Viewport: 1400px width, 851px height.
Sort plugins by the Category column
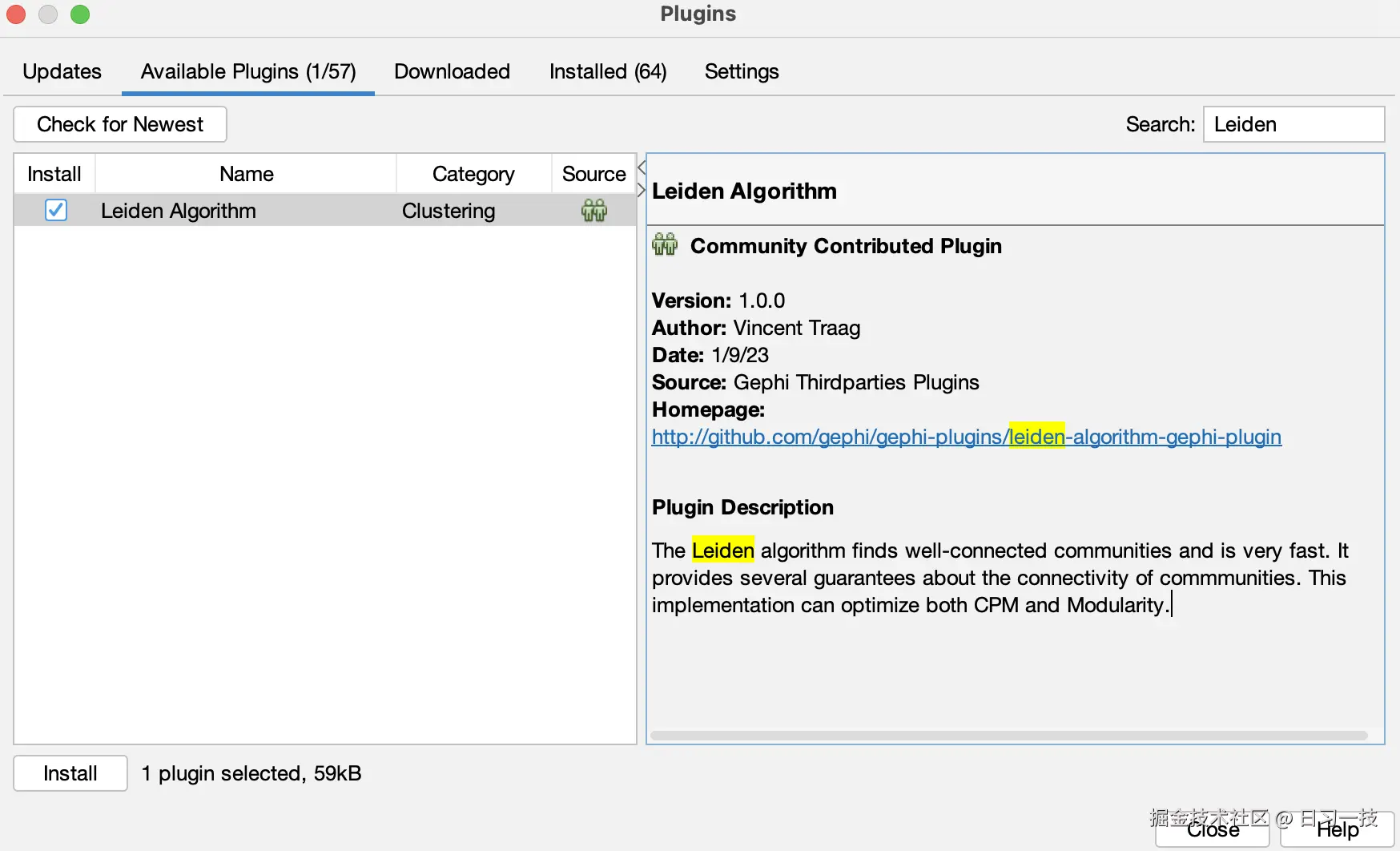pos(473,173)
